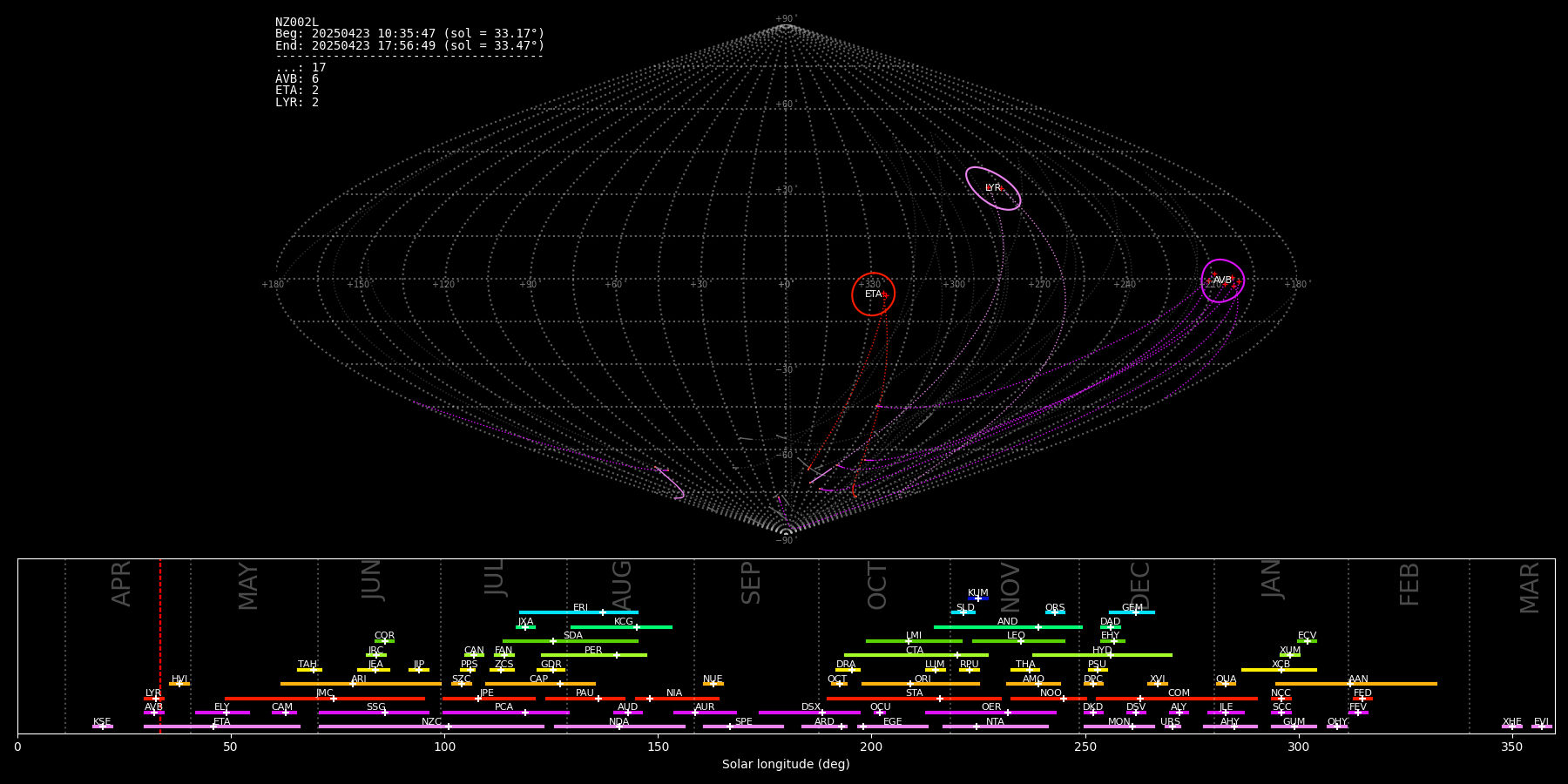
Task: Click the NUE shower label in timeline
Action: click(x=713, y=679)
